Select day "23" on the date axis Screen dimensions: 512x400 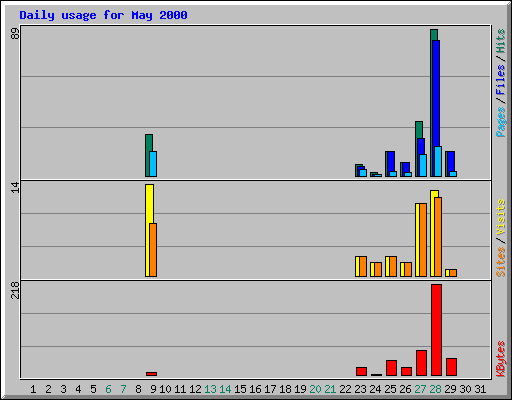point(360,389)
